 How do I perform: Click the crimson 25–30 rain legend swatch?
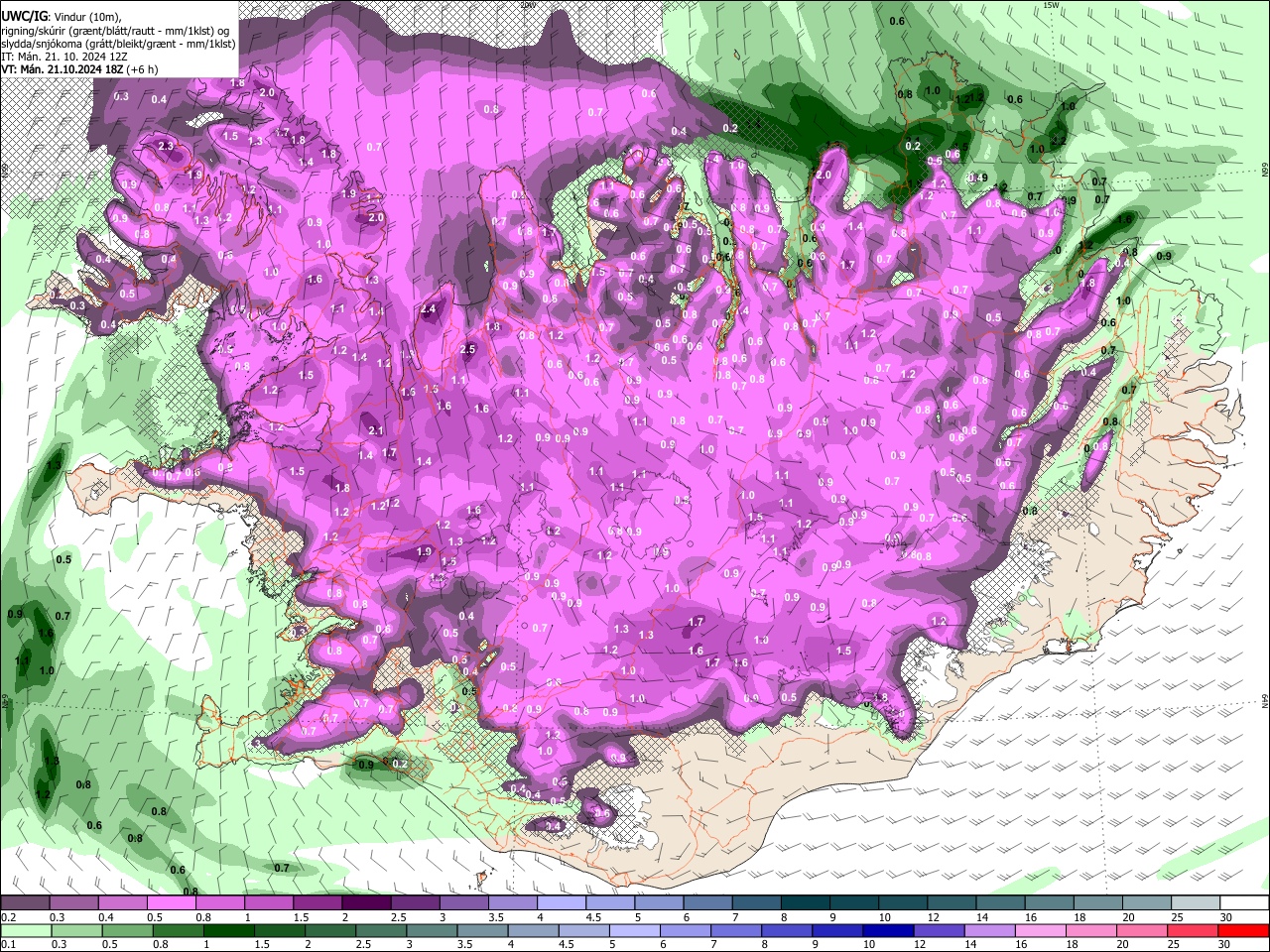pyautogui.click(x=1193, y=930)
